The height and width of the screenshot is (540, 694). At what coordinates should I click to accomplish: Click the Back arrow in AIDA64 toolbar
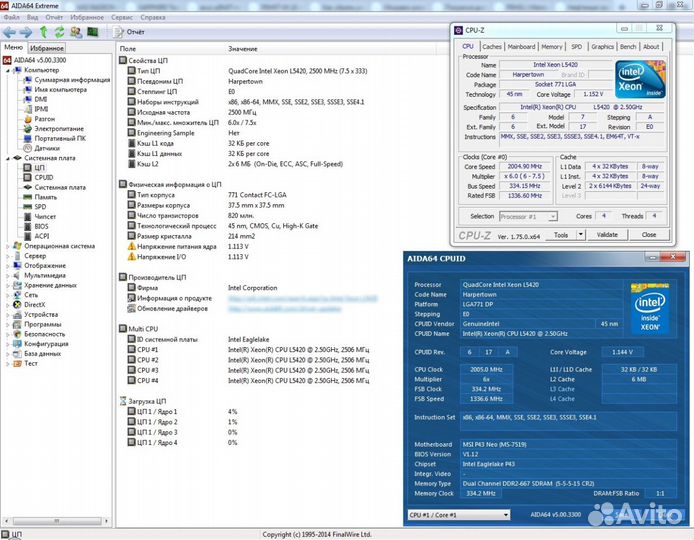(x=9, y=32)
